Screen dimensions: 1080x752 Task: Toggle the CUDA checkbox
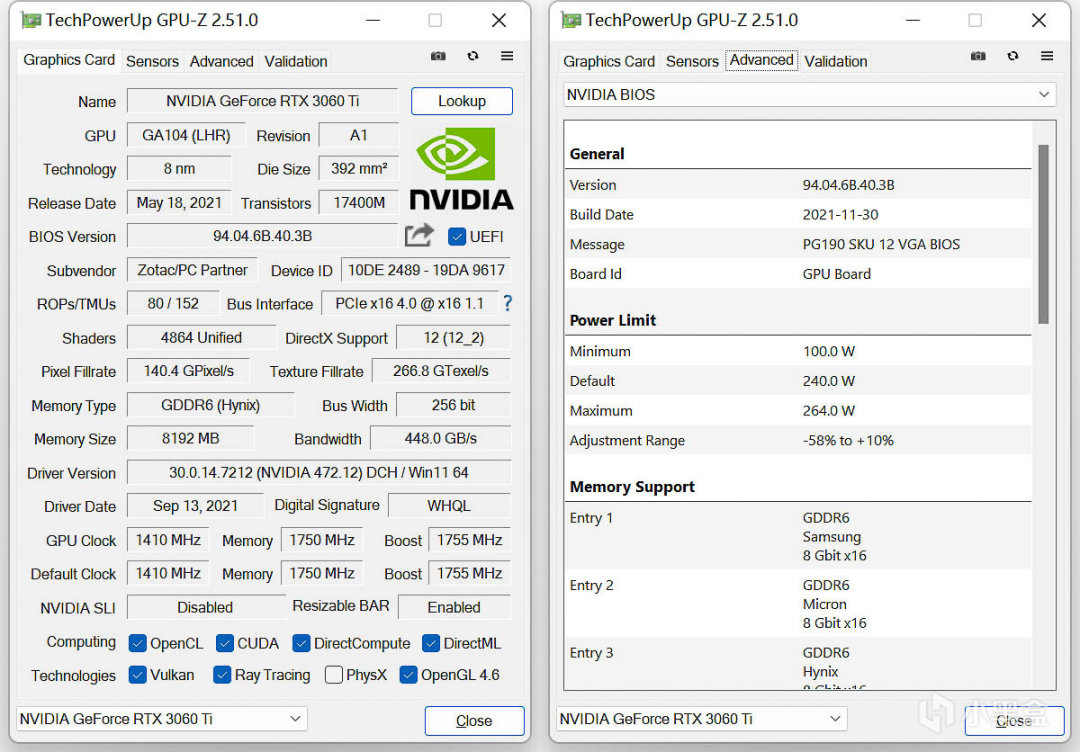tap(225, 643)
